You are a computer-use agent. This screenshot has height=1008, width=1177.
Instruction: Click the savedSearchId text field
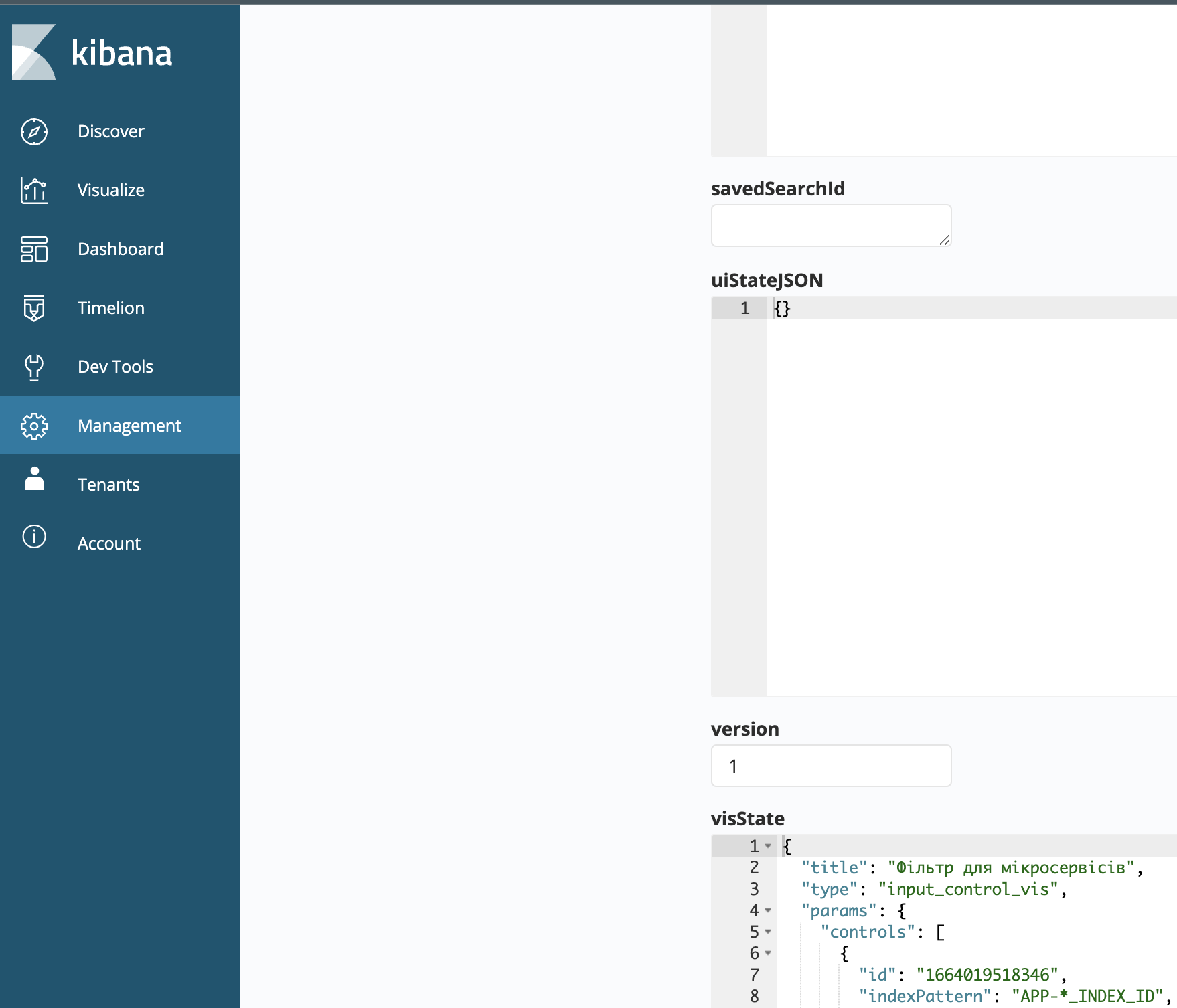[831, 226]
